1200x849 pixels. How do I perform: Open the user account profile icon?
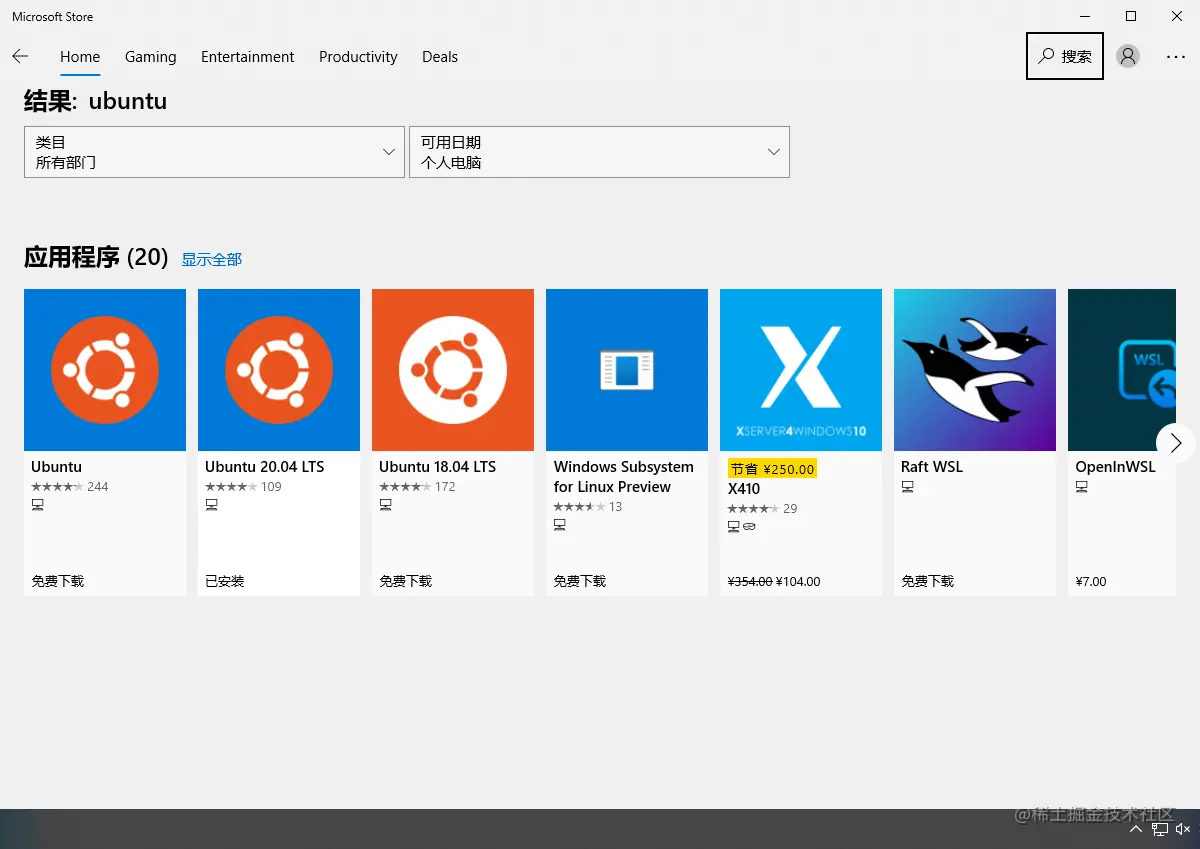coord(1128,57)
